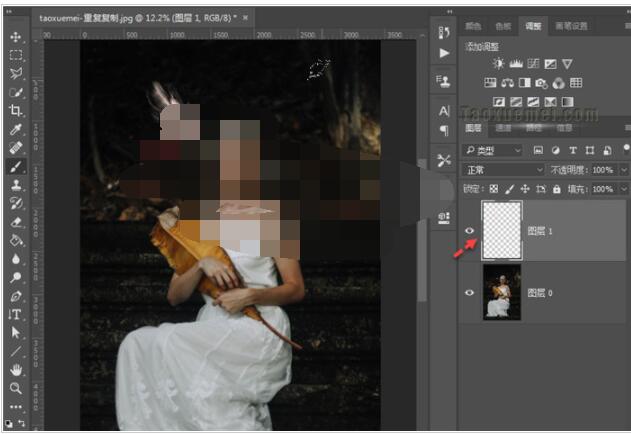The image size is (631, 434).
Task: Select the Eraser tool
Action: pos(16,222)
